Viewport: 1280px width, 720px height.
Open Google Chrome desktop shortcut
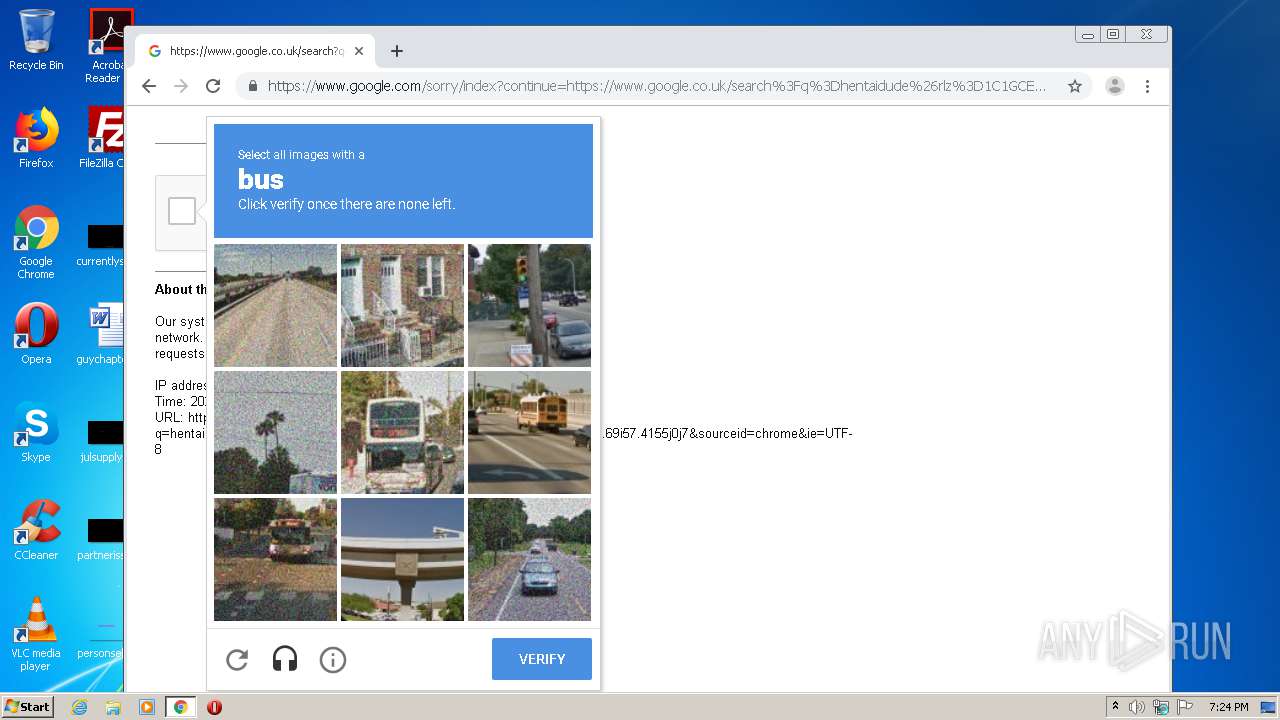(36, 243)
